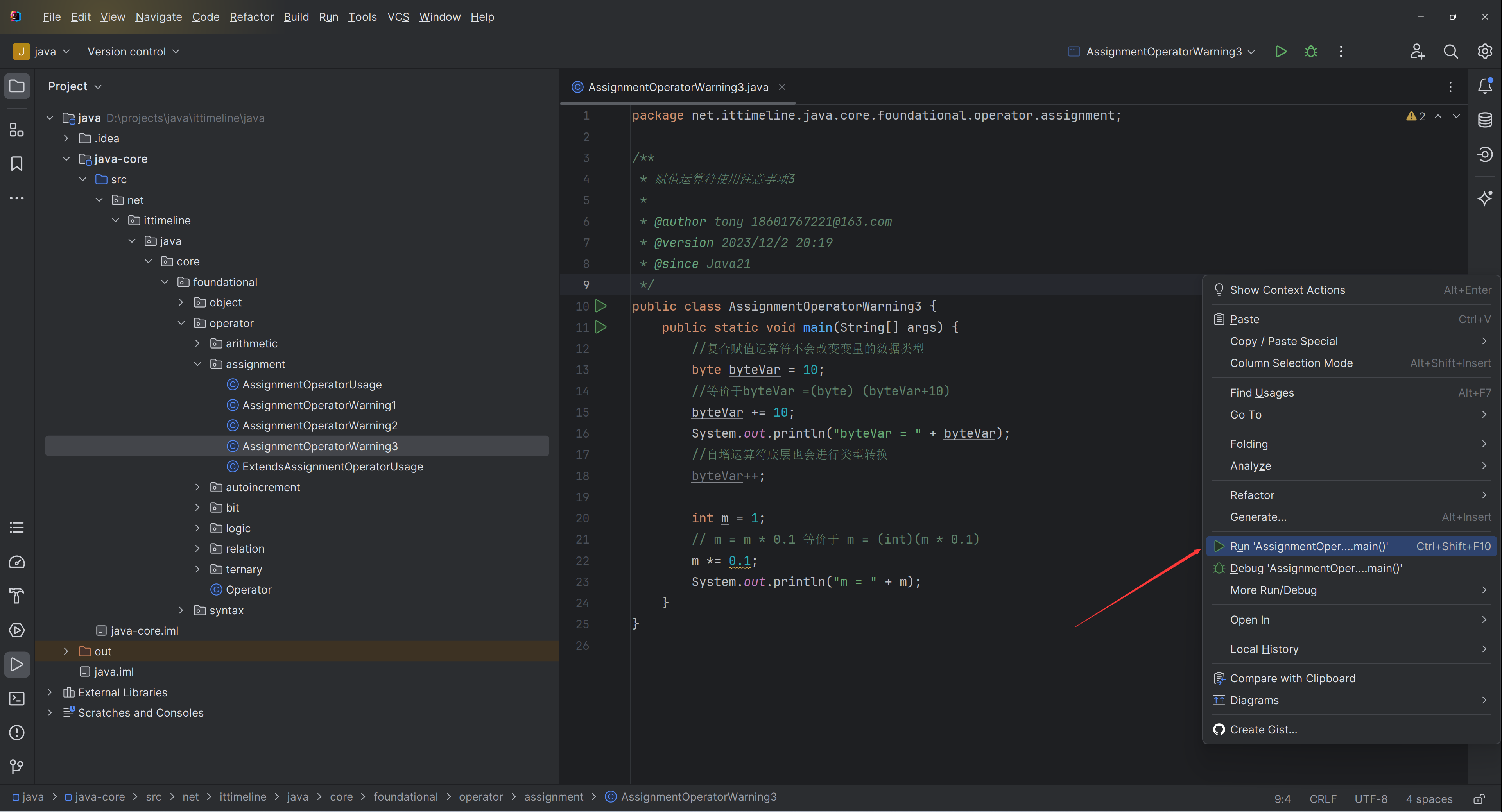This screenshot has width=1502, height=812.
Task: Open the editor tab options menu
Action: pos(1451,87)
